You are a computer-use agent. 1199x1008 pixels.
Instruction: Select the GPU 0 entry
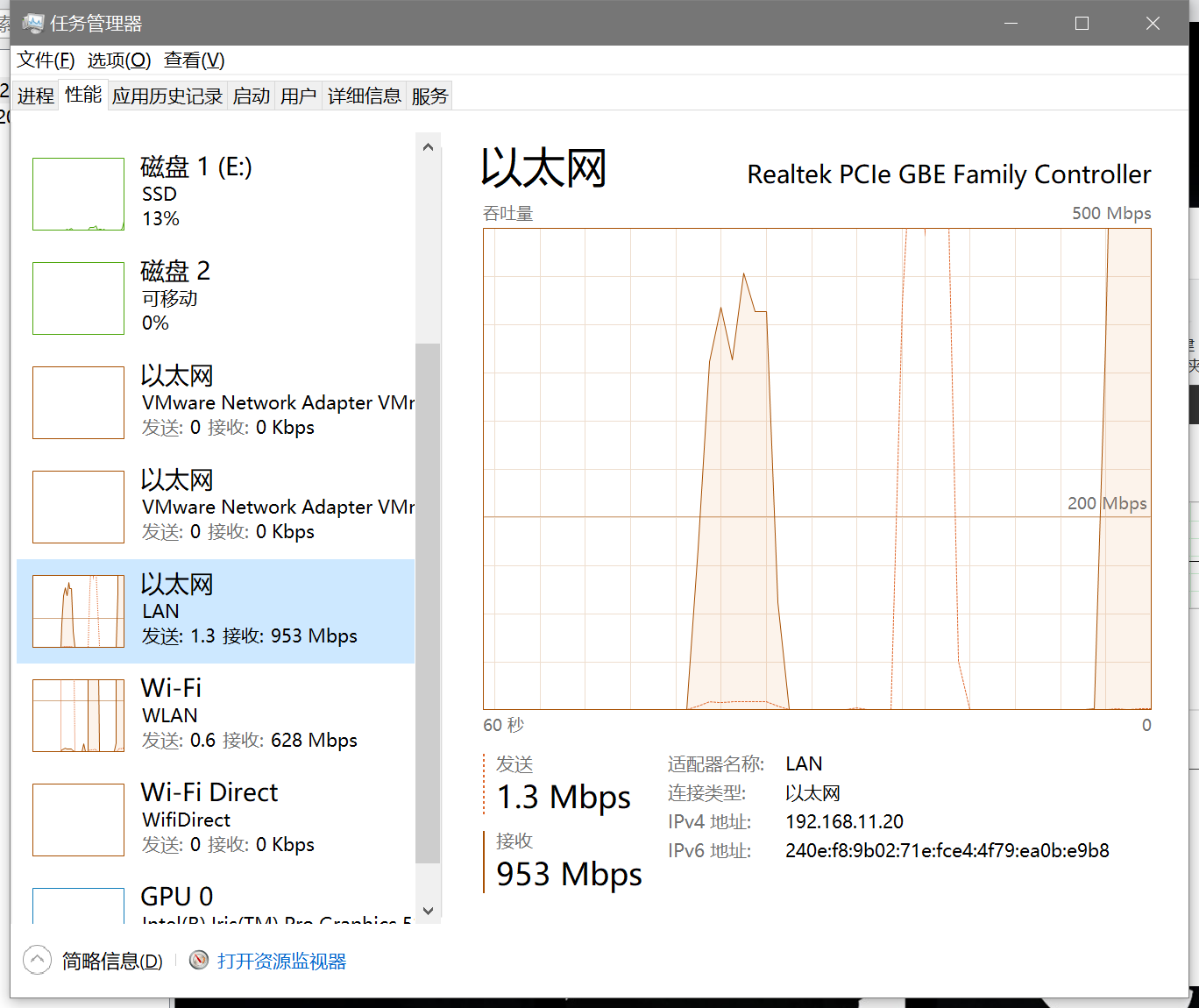[216, 898]
